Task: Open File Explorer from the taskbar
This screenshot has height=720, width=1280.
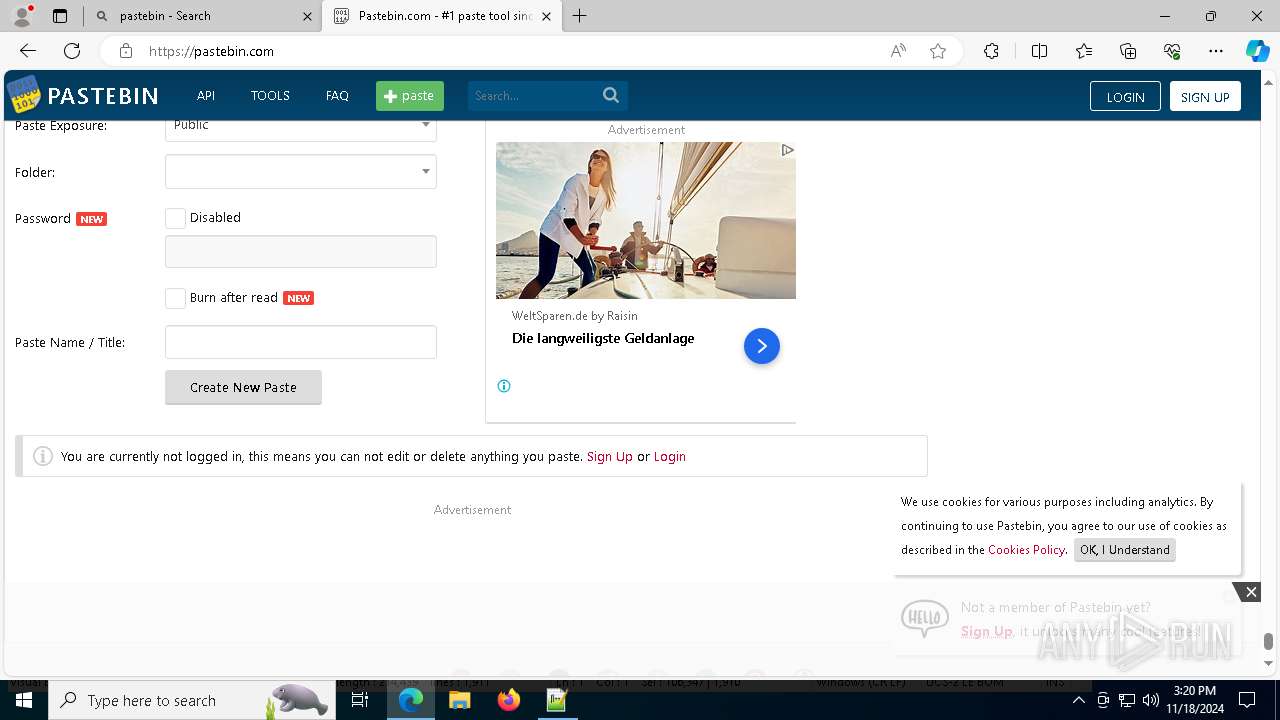Action: [x=459, y=700]
